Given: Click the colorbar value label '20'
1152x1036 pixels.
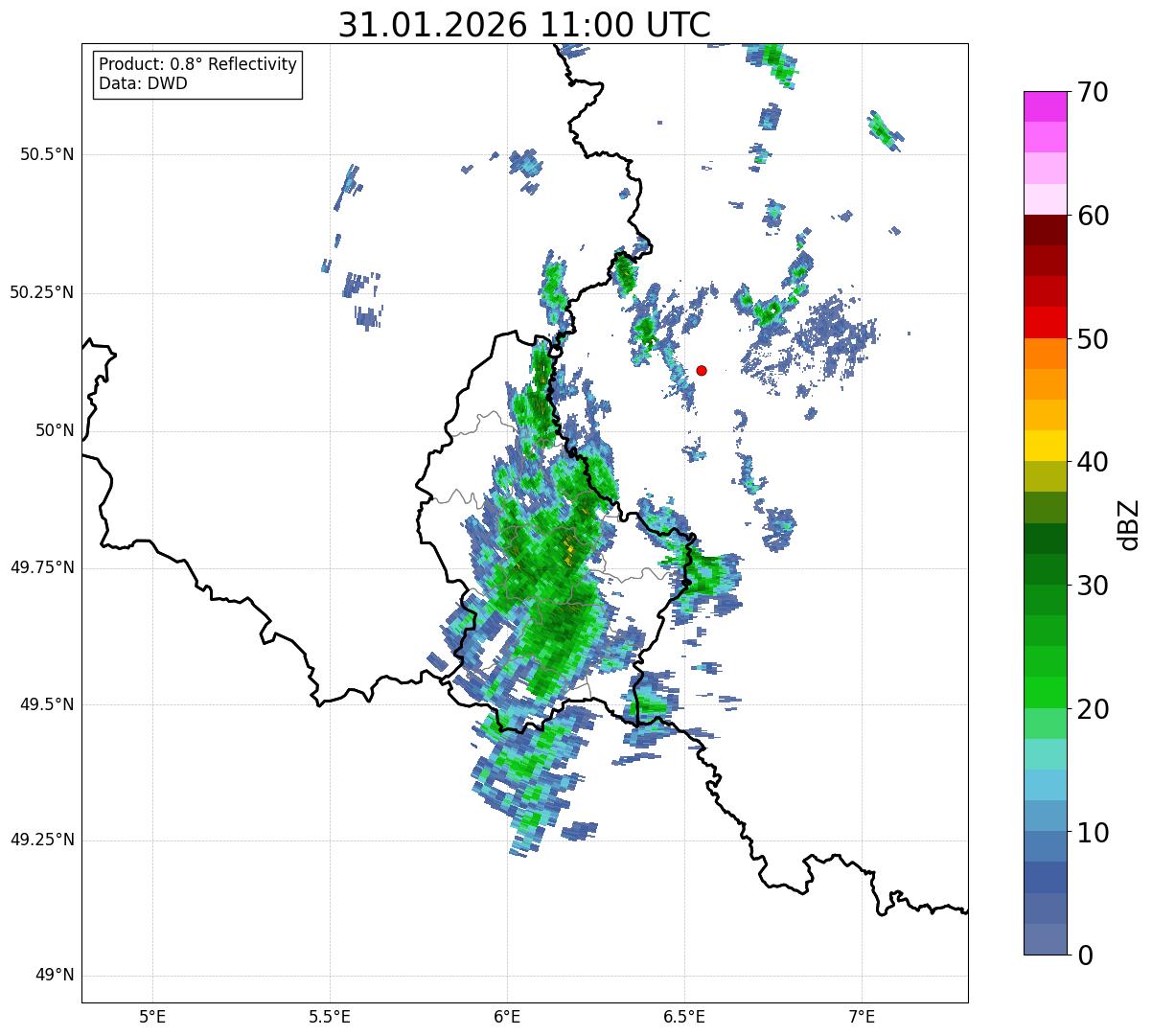Looking at the screenshot, I should click(x=1092, y=709).
